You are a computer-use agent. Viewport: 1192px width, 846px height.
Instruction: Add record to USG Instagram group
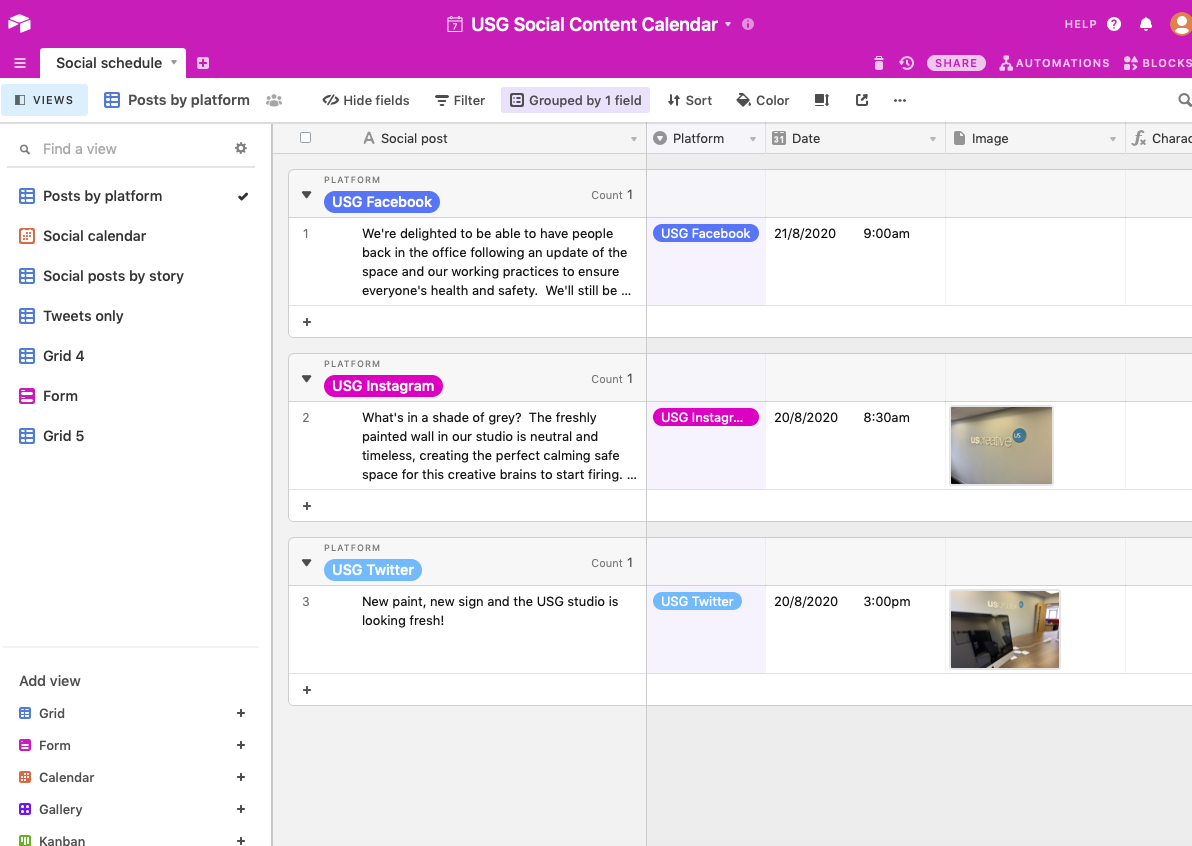(307, 506)
